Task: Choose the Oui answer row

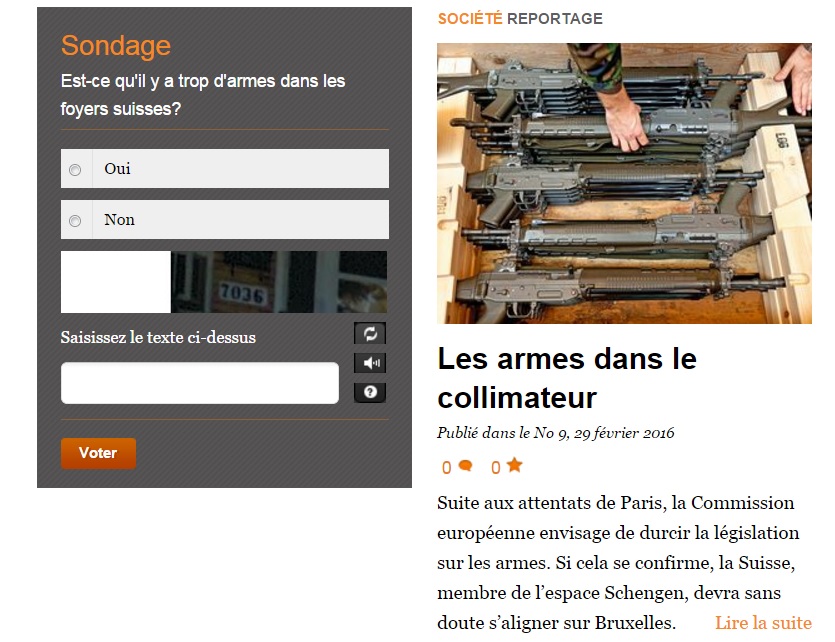Action: tap(225, 169)
